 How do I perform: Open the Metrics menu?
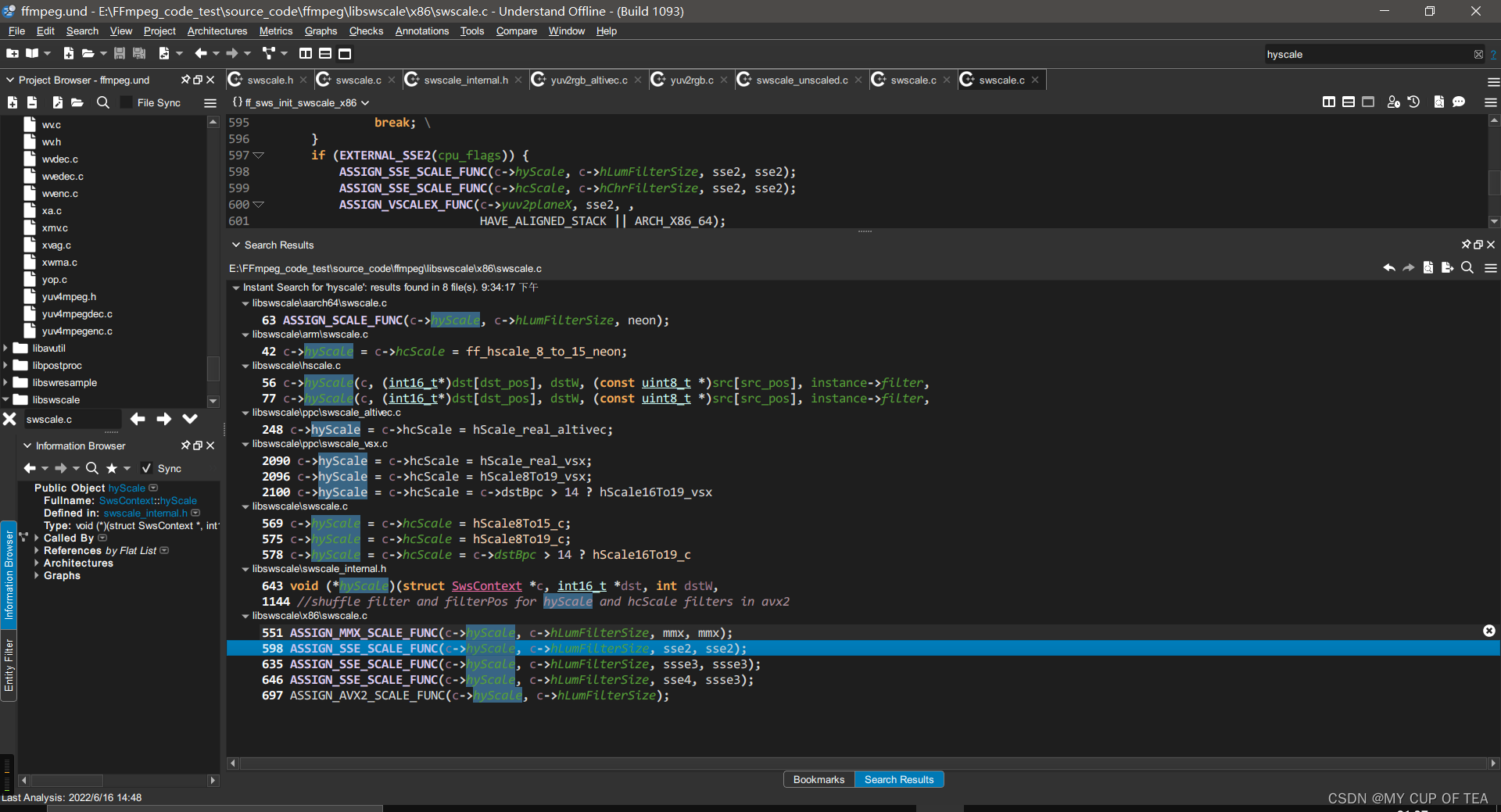click(x=275, y=31)
